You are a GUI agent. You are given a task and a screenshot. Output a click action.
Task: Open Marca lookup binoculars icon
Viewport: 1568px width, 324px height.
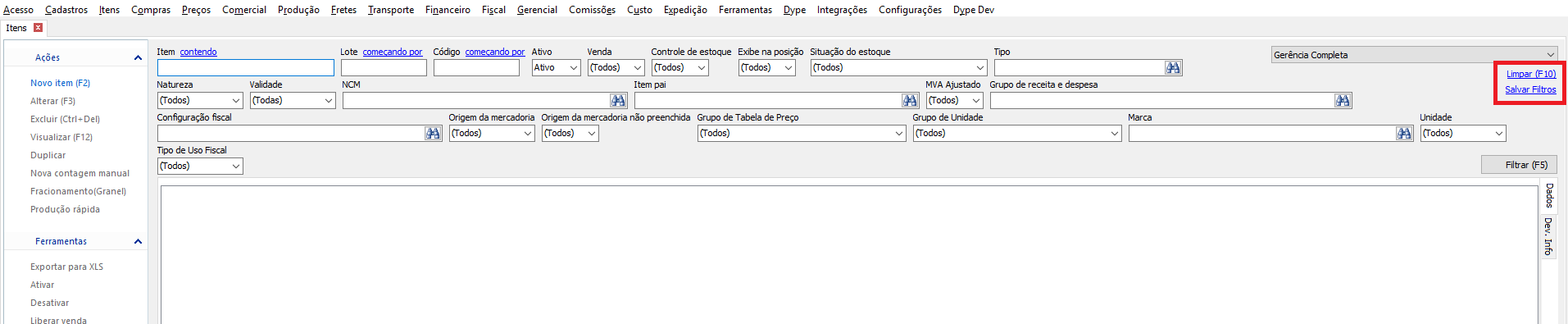(x=1404, y=134)
